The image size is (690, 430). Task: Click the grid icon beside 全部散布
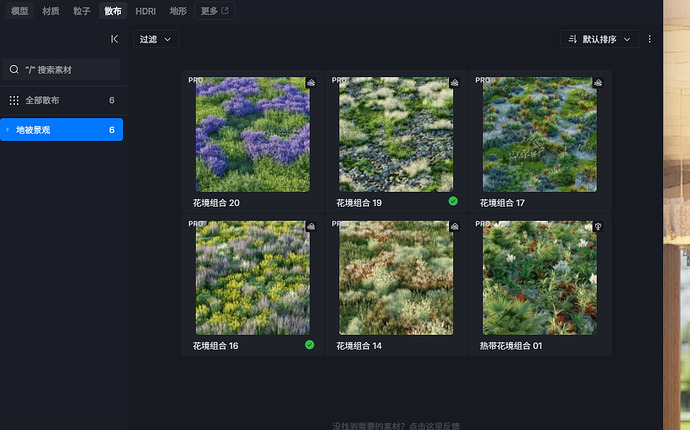point(14,100)
